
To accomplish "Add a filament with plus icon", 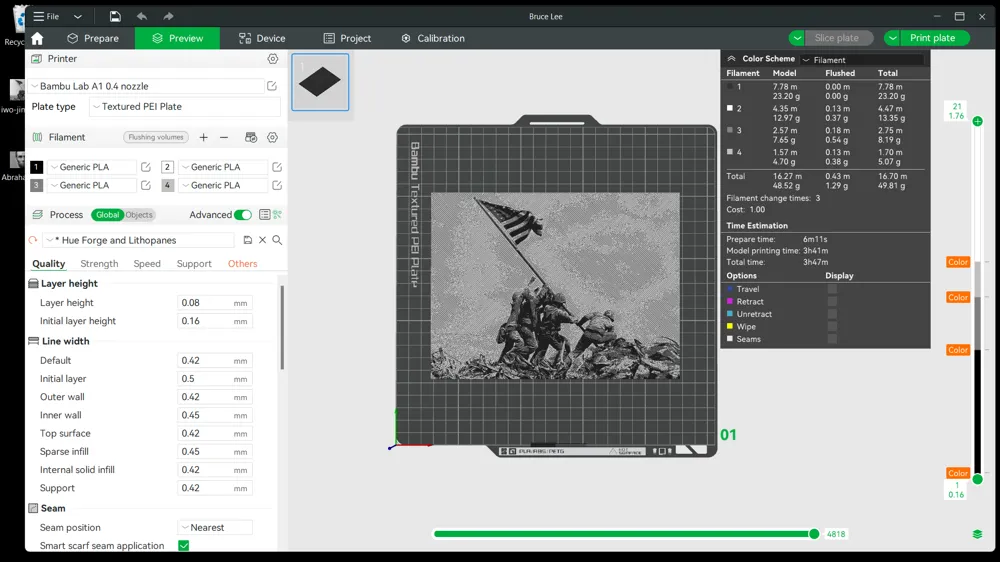I will (203, 137).
